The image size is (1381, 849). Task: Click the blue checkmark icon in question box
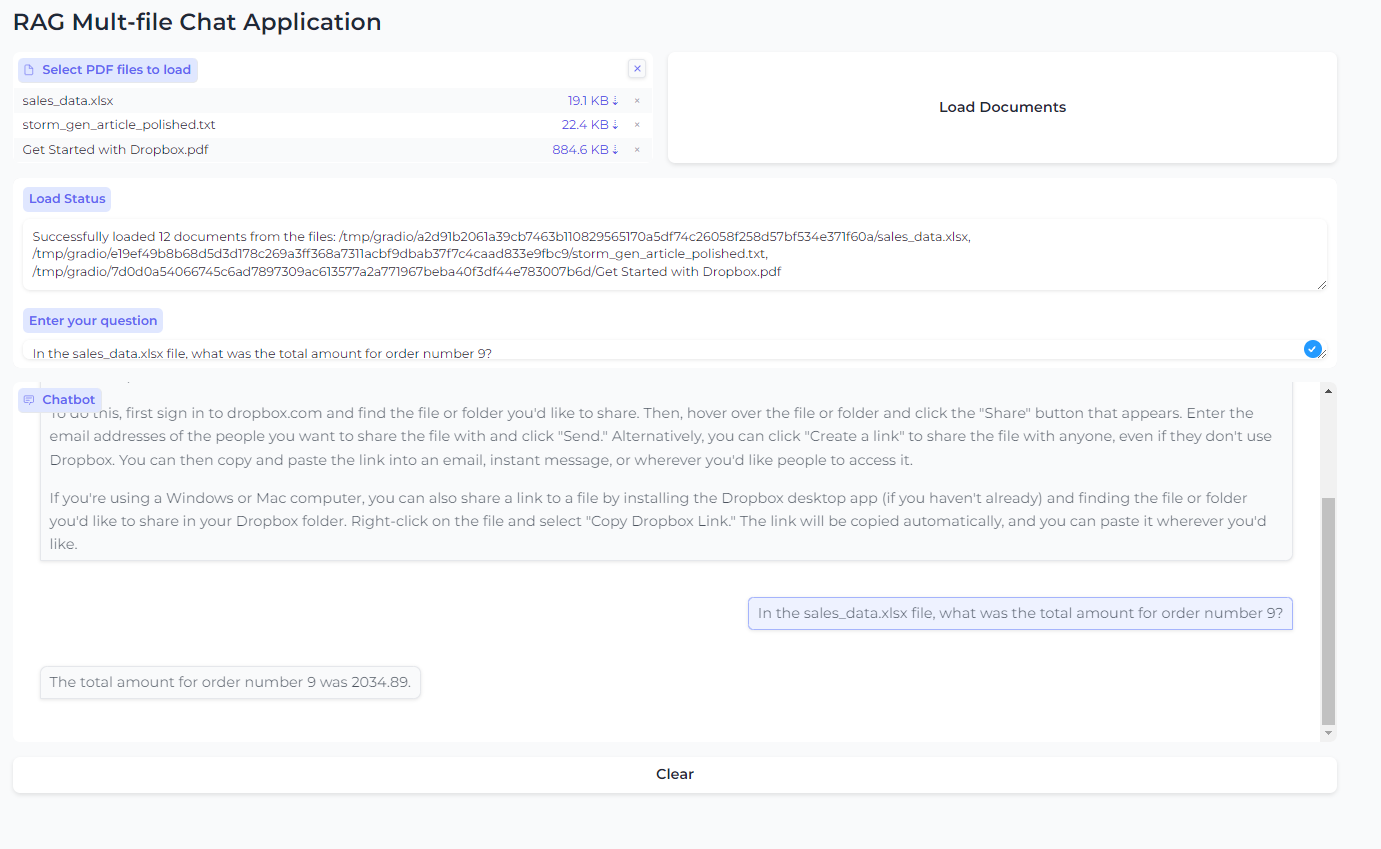[1313, 348]
